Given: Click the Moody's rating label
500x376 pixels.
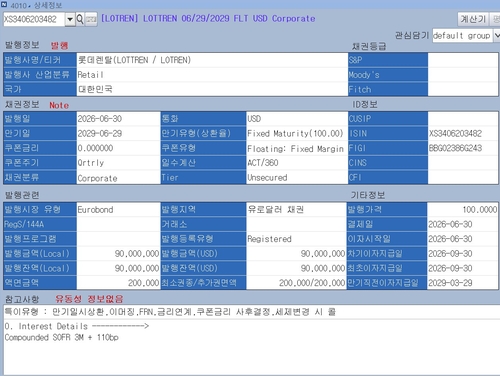Looking at the screenshot, I should point(388,75).
